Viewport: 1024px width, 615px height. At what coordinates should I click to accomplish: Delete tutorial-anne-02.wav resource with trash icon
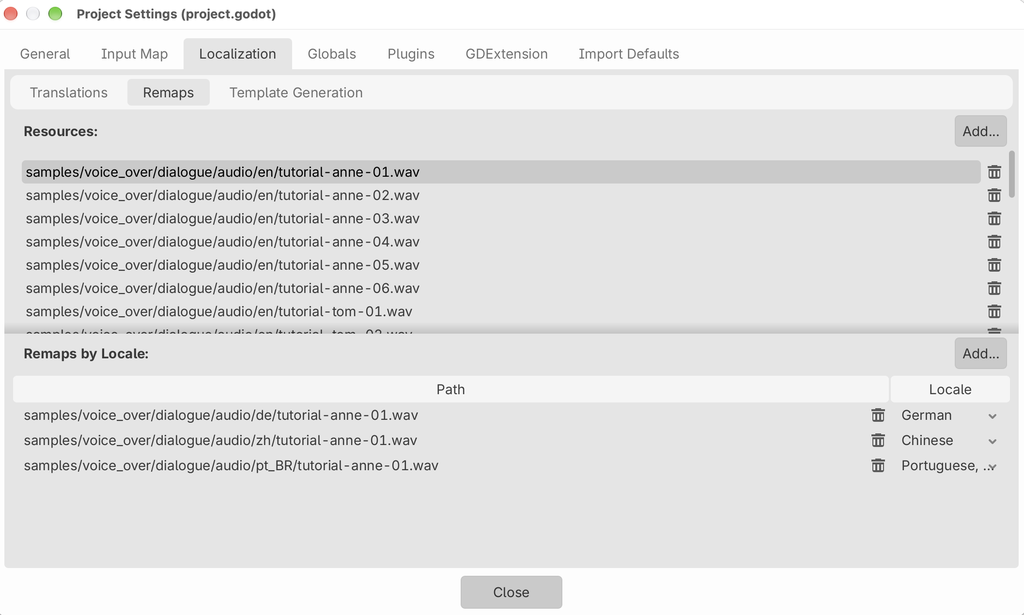(x=994, y=195)
